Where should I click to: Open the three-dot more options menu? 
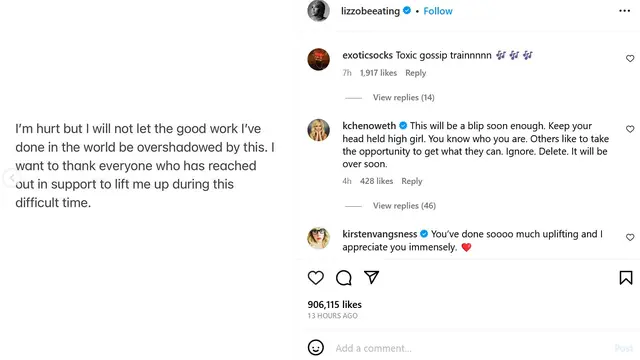pyautogui.click(x=624, y=11)
